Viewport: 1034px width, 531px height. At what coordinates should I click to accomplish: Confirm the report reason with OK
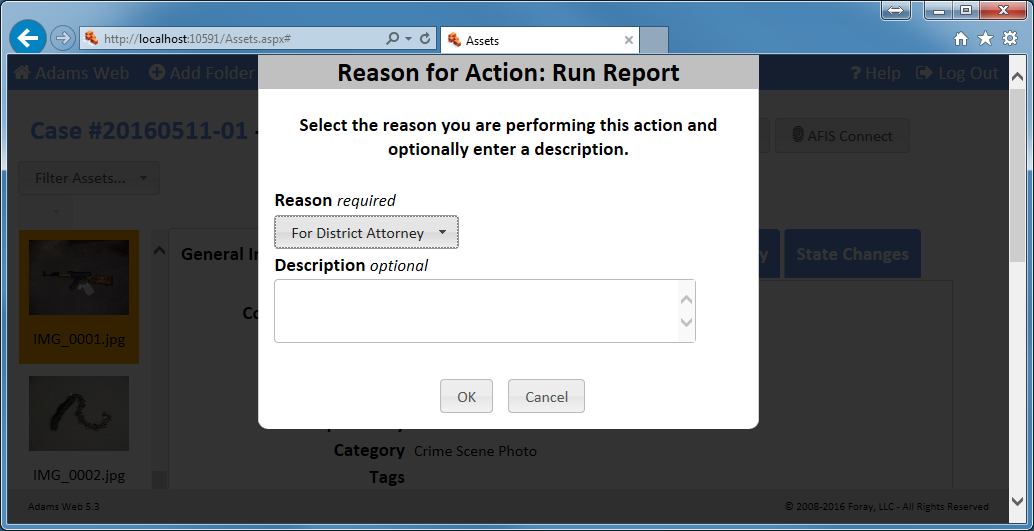pos(466,396)
